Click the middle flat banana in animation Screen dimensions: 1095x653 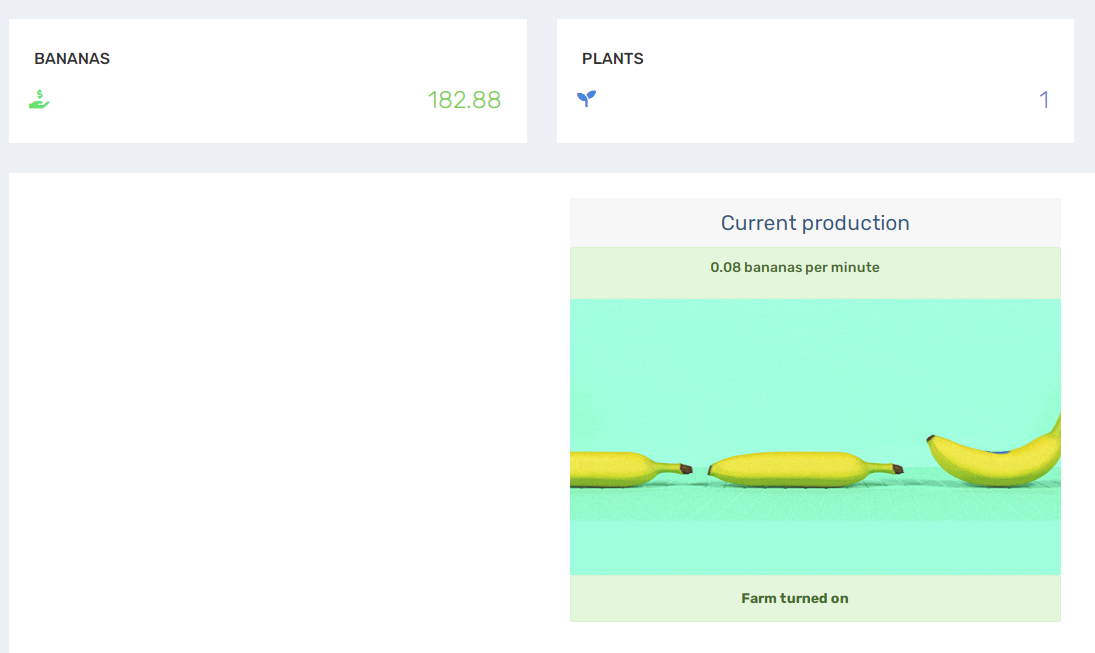pyautogui.click(x=796, y=469)
